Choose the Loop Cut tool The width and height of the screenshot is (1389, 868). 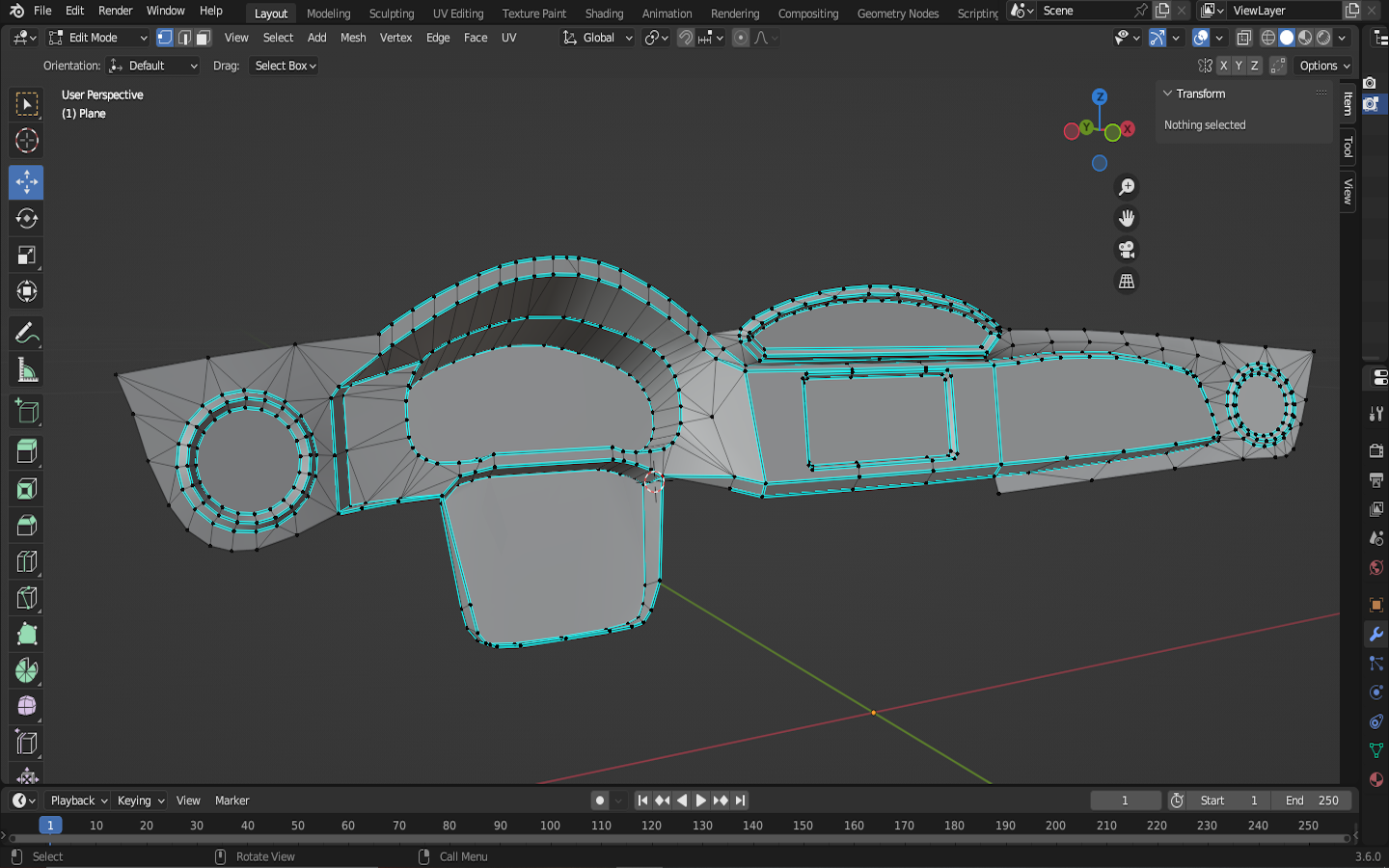point(27,561)
